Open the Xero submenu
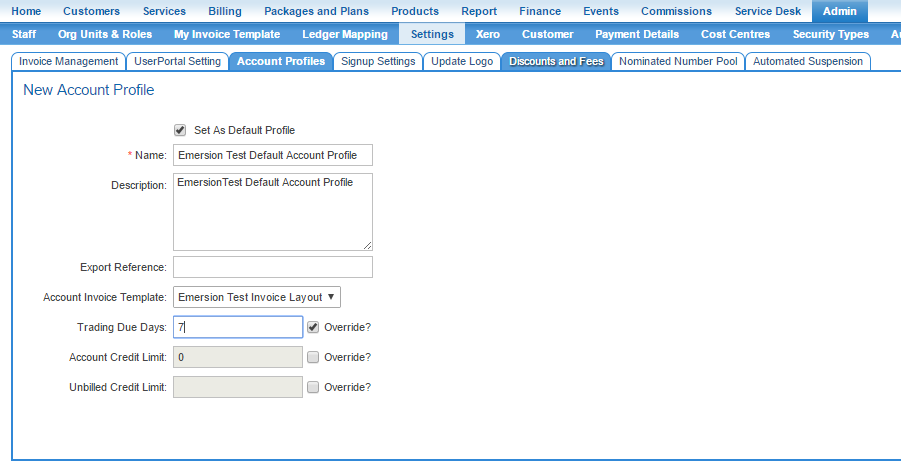901x465 pixels. point(488,34)
